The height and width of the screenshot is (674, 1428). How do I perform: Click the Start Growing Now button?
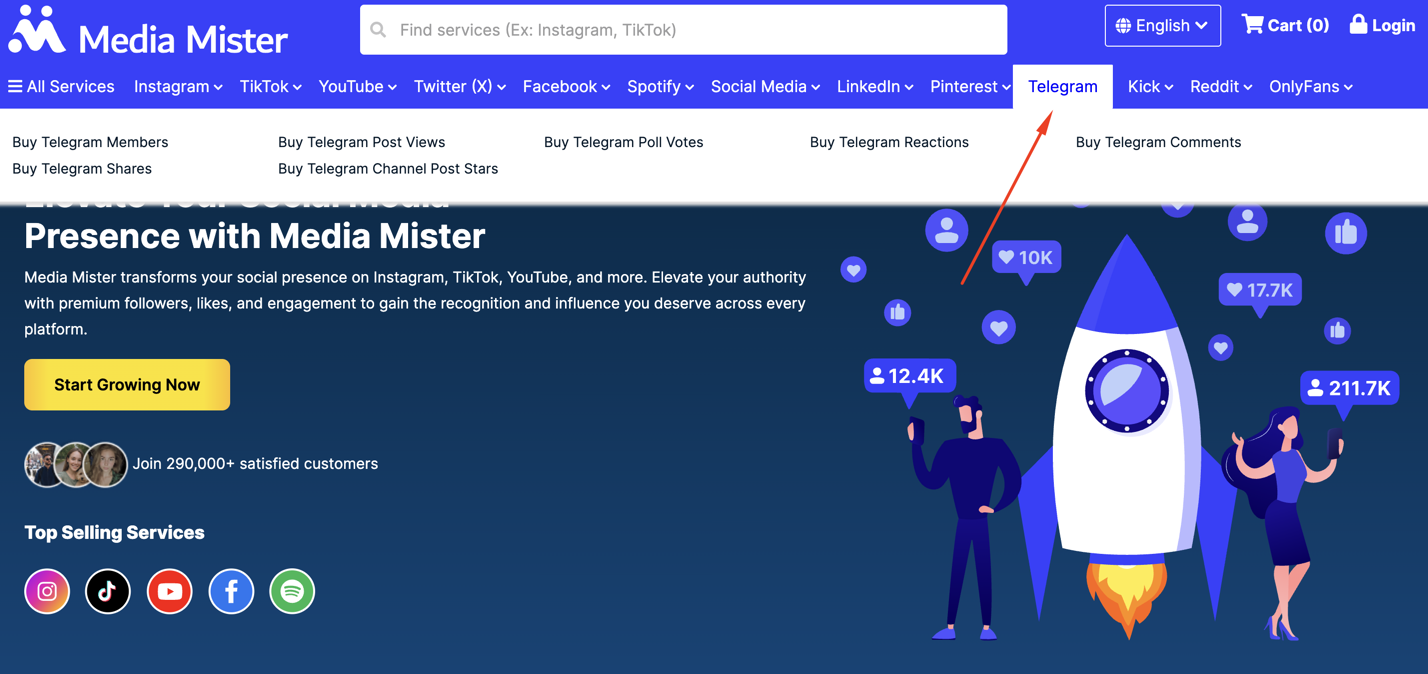(x=126, y=384)
